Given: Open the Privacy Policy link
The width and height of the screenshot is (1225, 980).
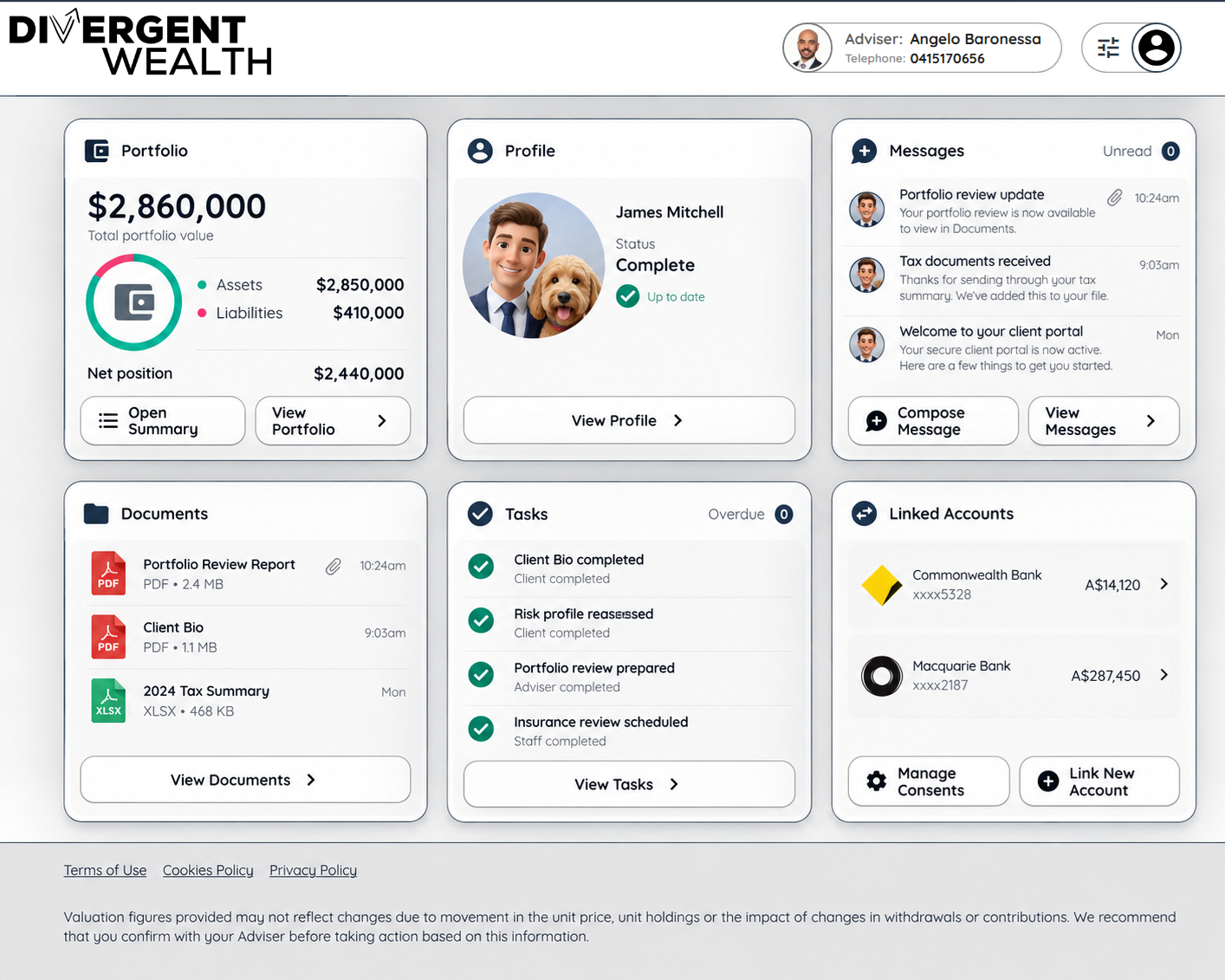Looking at the screenshot, I should coord(313,870).
